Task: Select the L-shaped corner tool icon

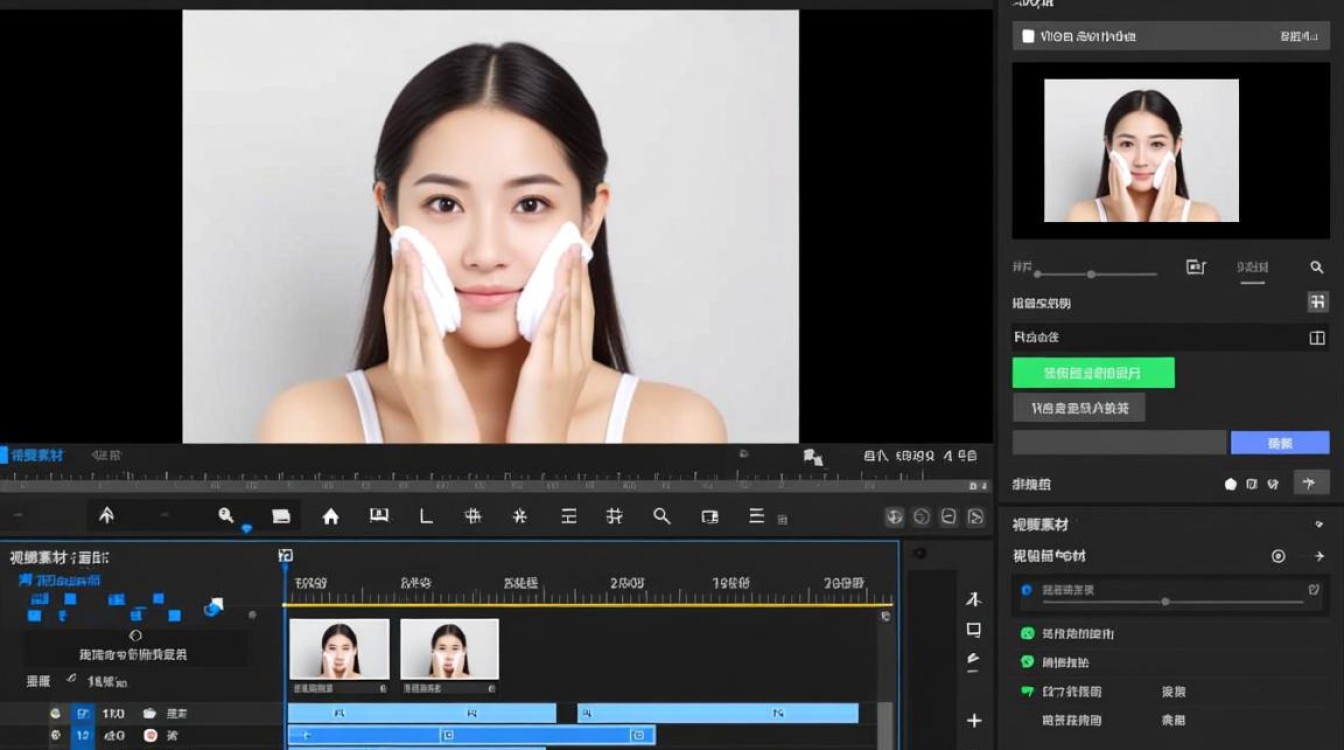Action: (426, 516)
